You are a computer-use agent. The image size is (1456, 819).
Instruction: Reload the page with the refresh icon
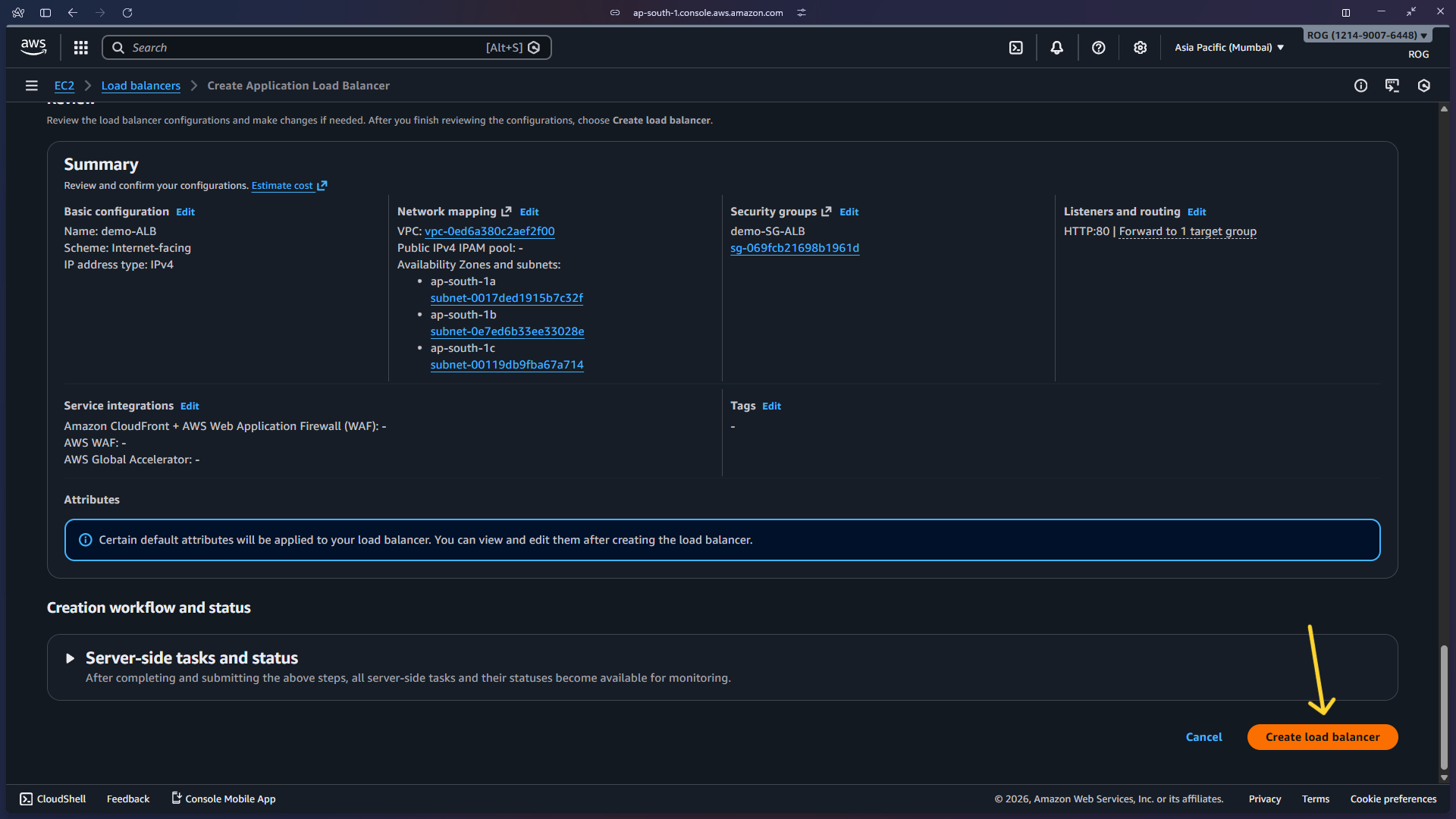point(127,13)
